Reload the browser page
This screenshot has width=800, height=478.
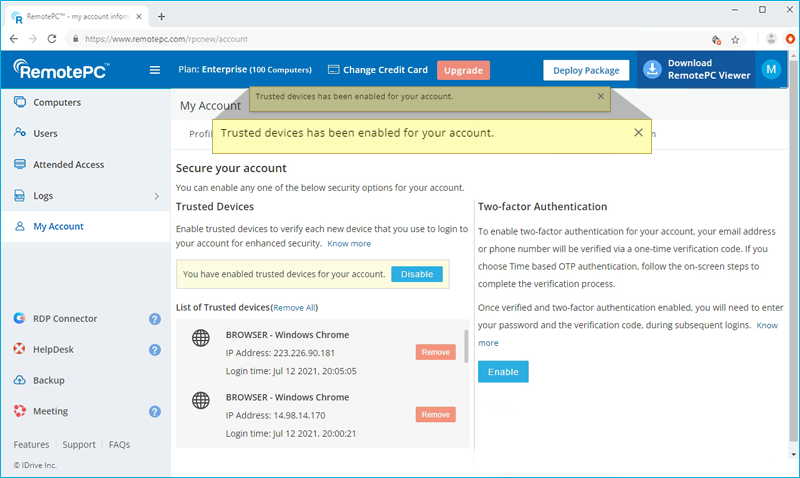[52, 39]
